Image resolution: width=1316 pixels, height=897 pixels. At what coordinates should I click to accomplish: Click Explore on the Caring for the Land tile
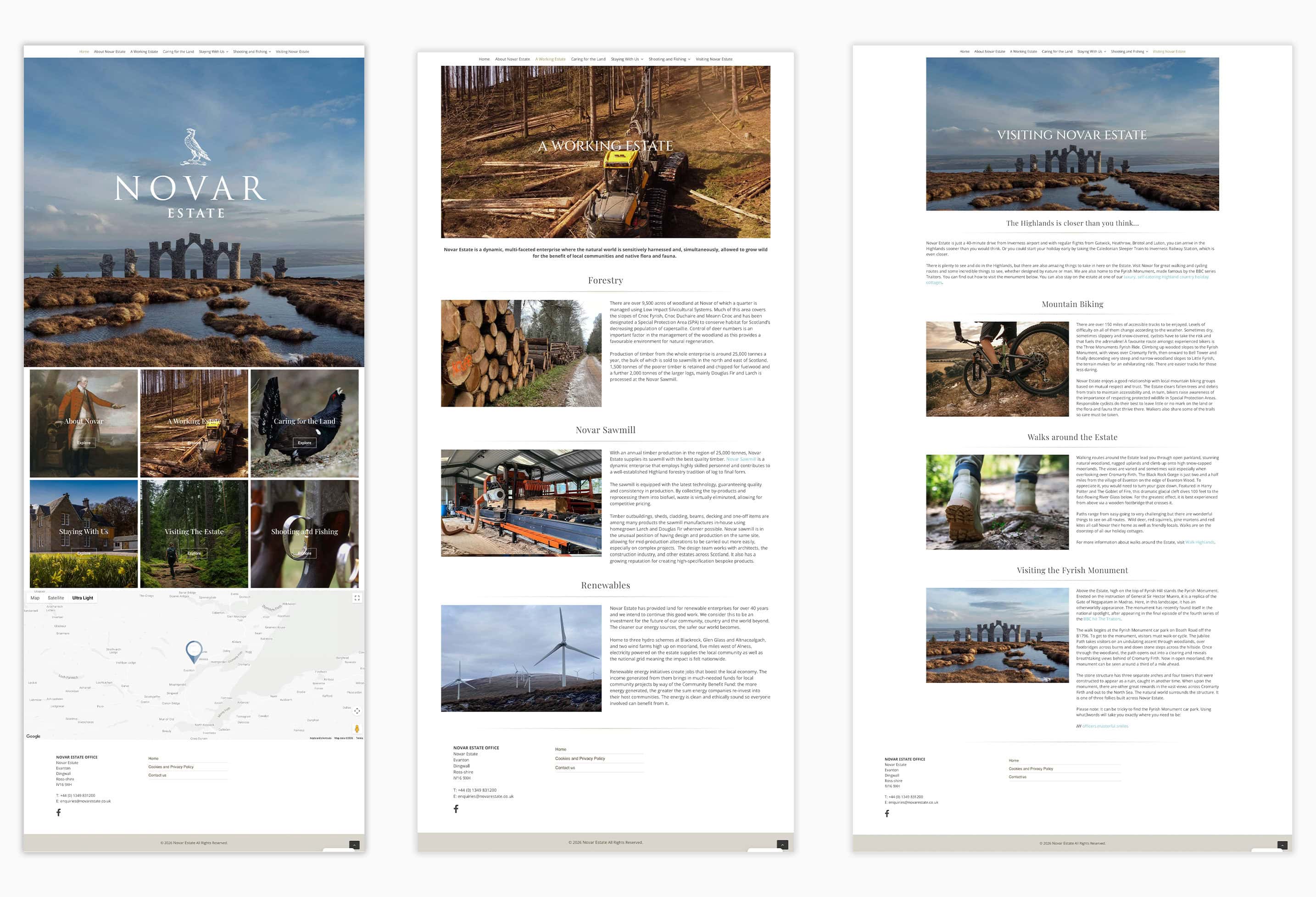click(305, 443)
